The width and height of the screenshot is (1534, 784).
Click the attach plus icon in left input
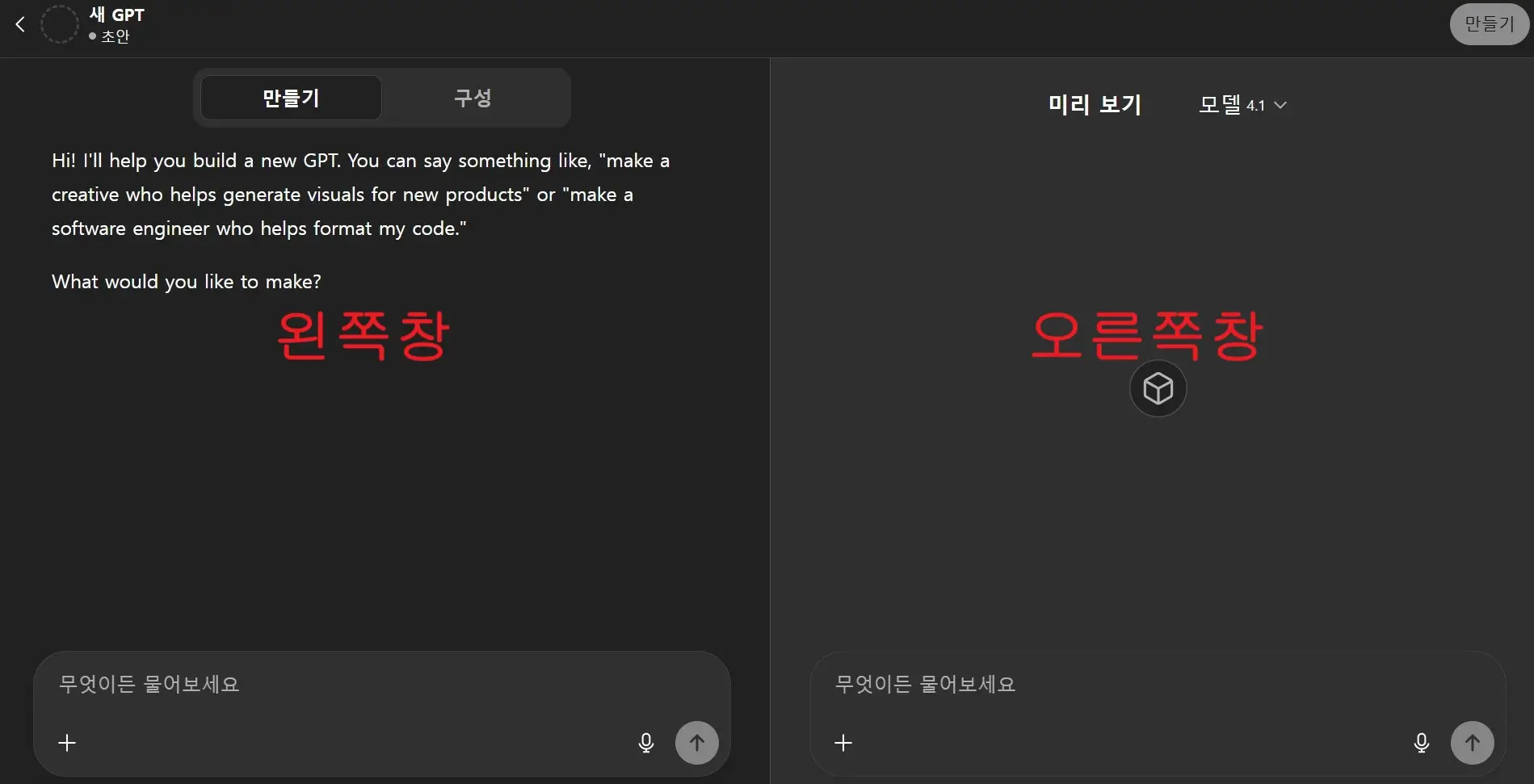click(x=67, y=743)
